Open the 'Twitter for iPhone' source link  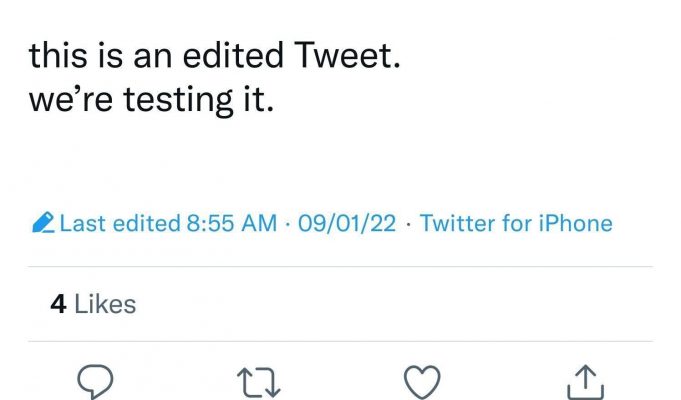[516, 223]
